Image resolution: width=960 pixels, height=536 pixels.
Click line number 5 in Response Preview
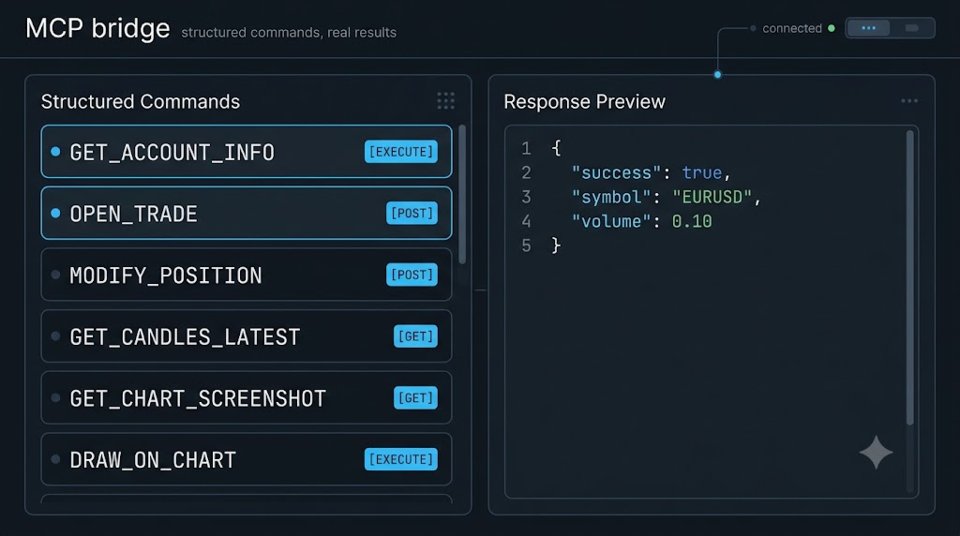pyautogui.click(x=526, y=246)
